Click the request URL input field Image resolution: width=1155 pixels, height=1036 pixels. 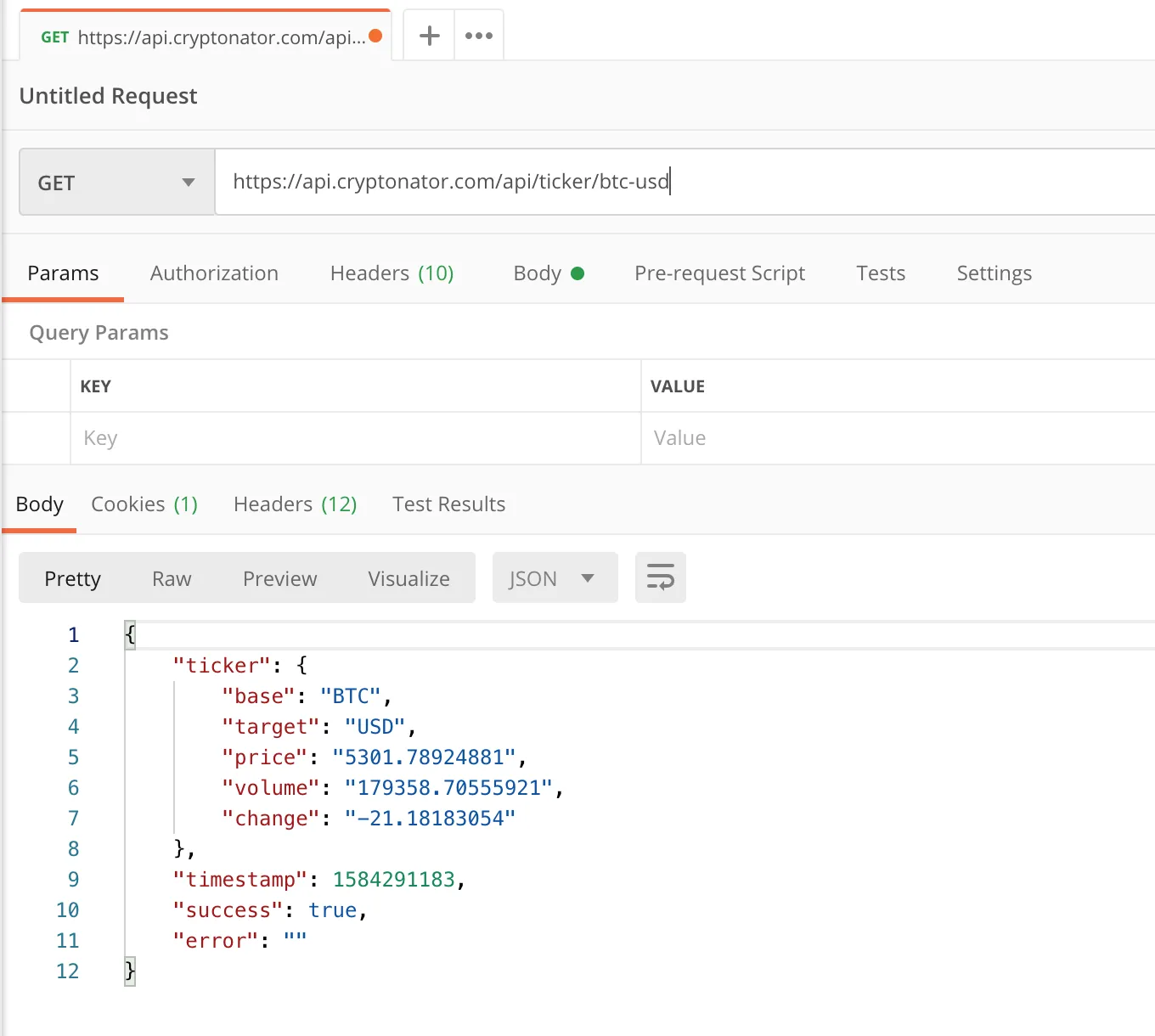(x=685, y=182)
